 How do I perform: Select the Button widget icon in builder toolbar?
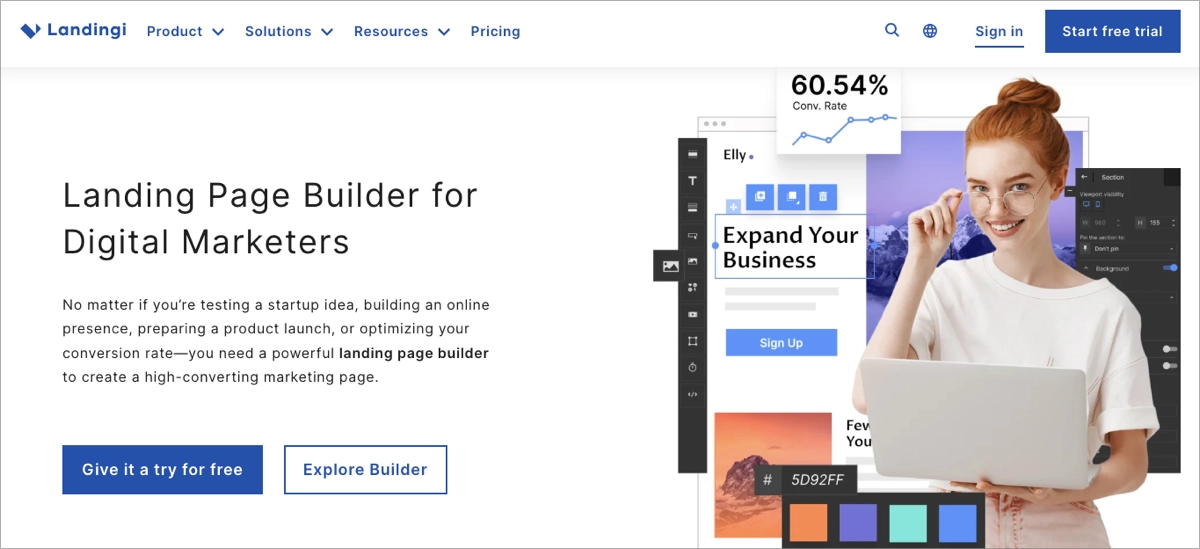[x=692, y=235]
